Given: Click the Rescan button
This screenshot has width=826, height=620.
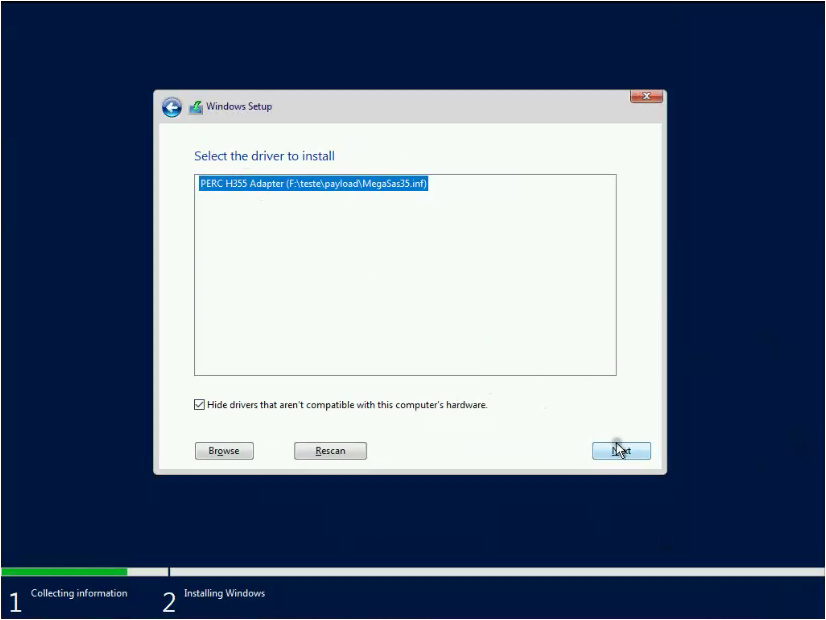Looking at the screenshot, I should click(330, 450).
